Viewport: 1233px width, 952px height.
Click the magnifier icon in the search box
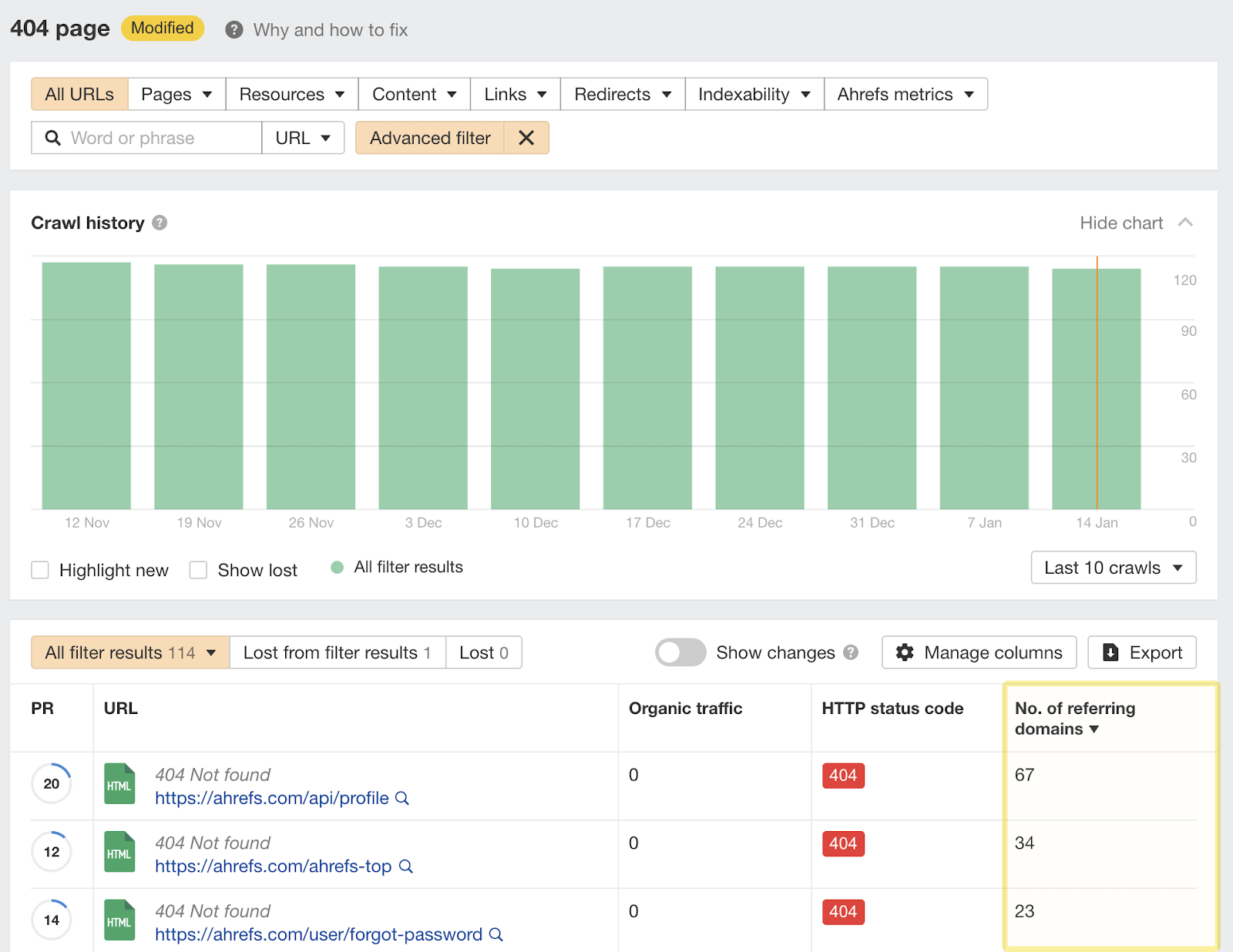point(52,138)
